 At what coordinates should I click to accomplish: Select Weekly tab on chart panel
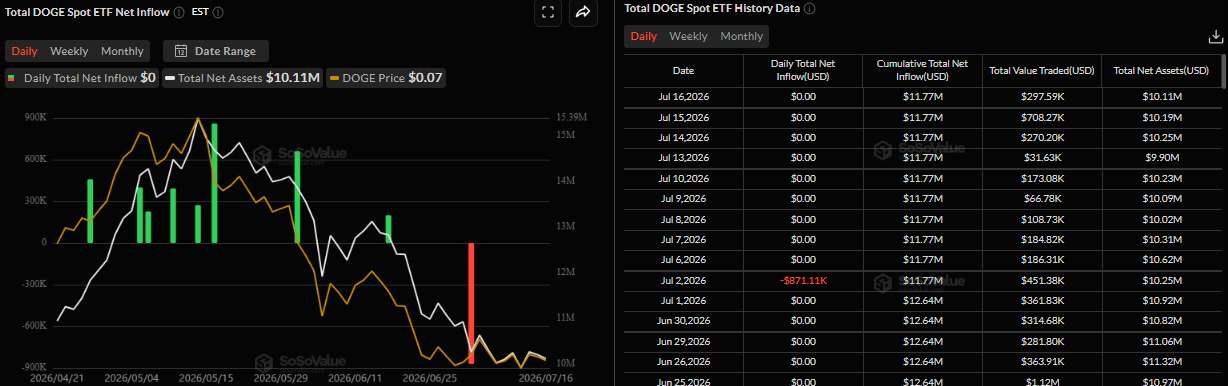[69, 51]
